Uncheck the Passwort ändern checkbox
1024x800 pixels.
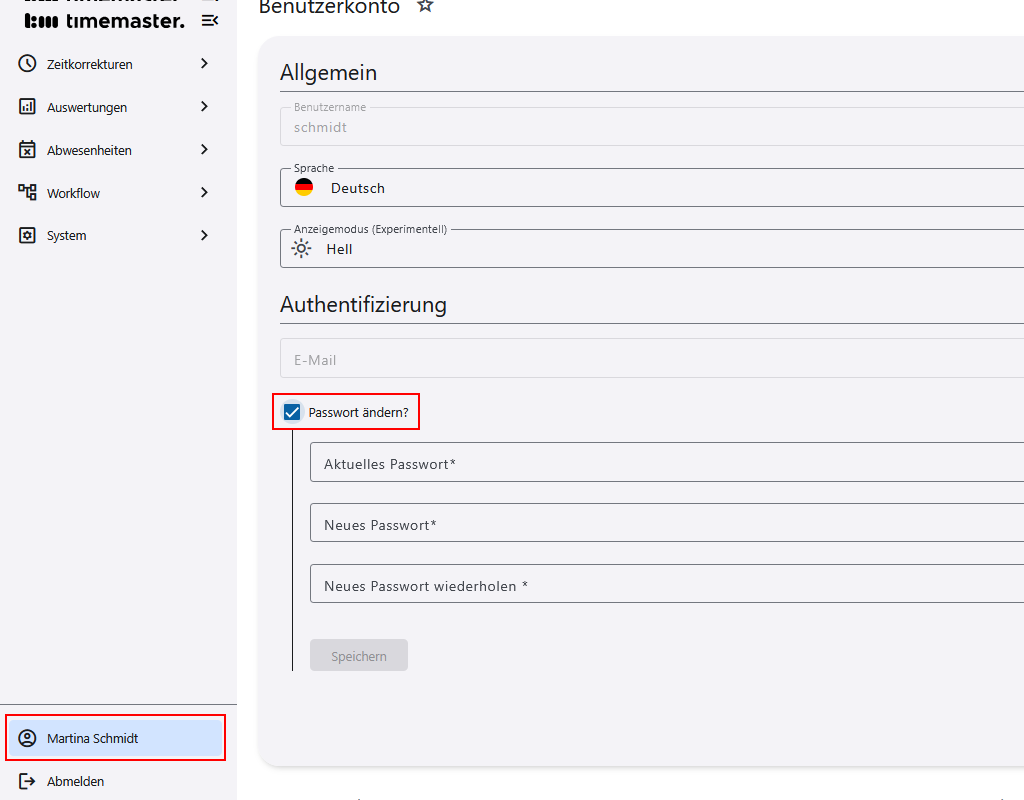pyautogui.click(x=291, y=411)
